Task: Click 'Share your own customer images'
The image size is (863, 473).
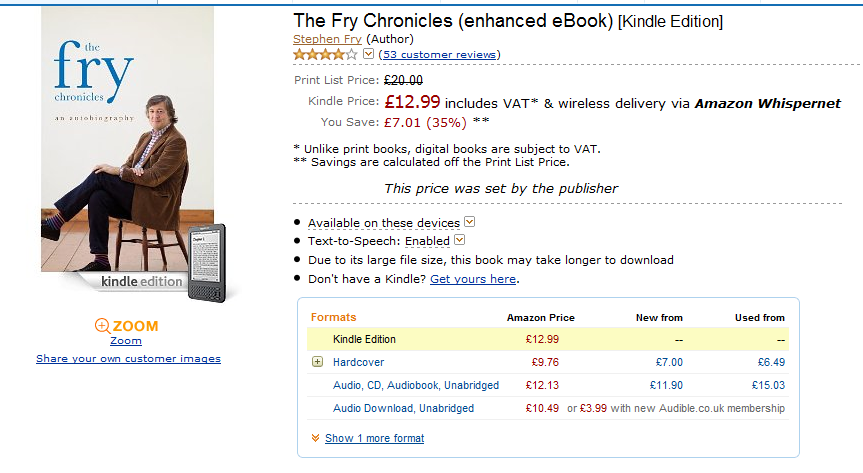Action: click(128, 358)
